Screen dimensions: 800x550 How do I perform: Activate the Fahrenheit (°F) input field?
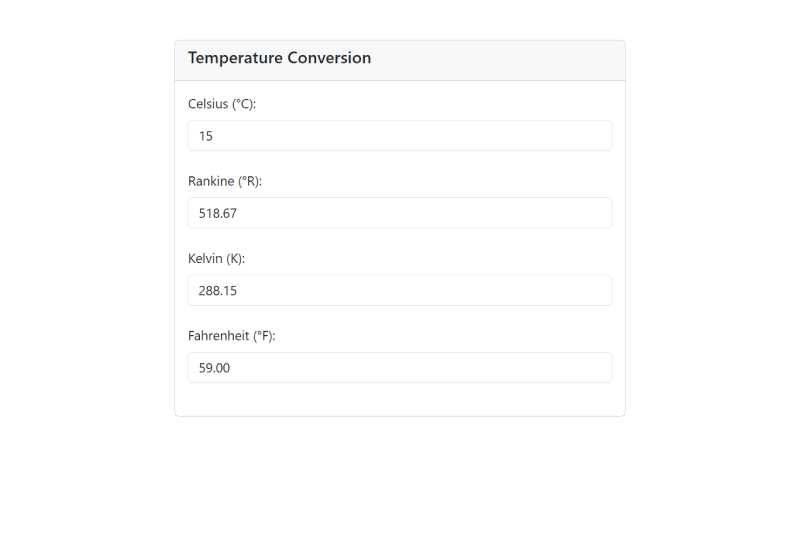point(400,367)
